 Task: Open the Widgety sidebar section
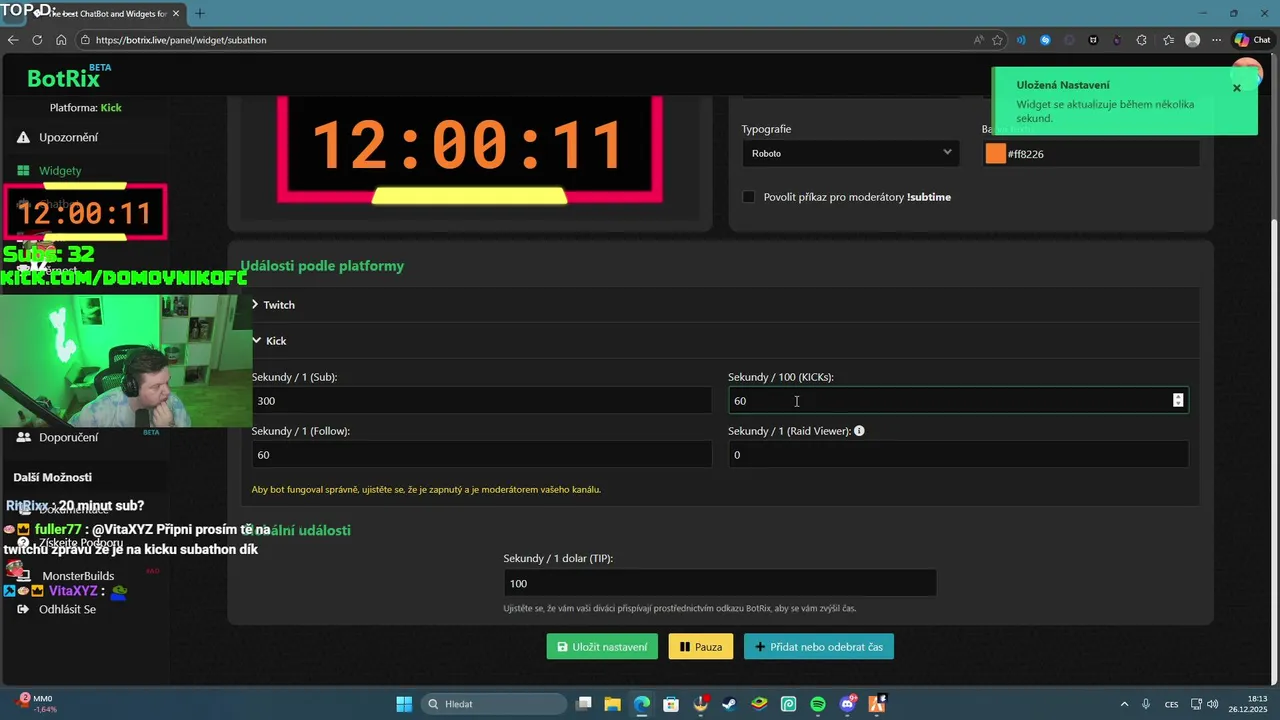(50, 171)
